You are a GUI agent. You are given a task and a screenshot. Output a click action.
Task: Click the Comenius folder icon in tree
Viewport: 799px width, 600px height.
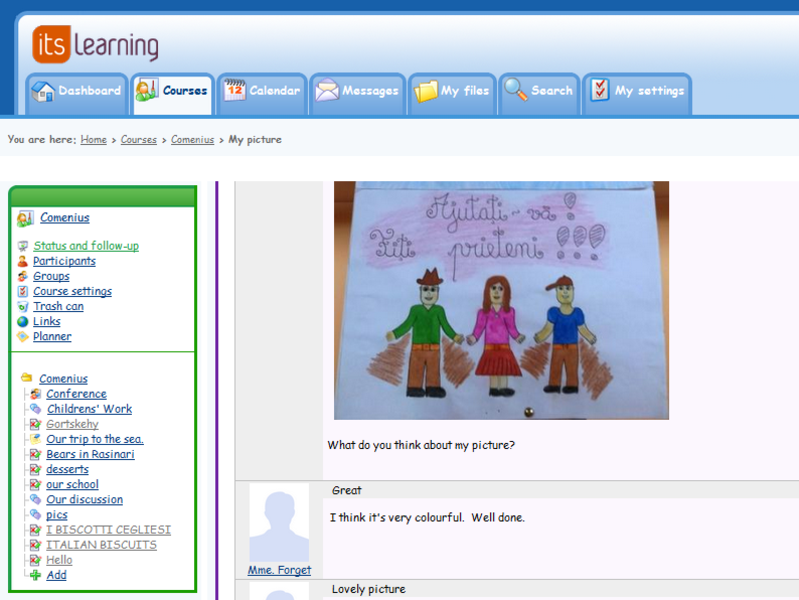26,378
